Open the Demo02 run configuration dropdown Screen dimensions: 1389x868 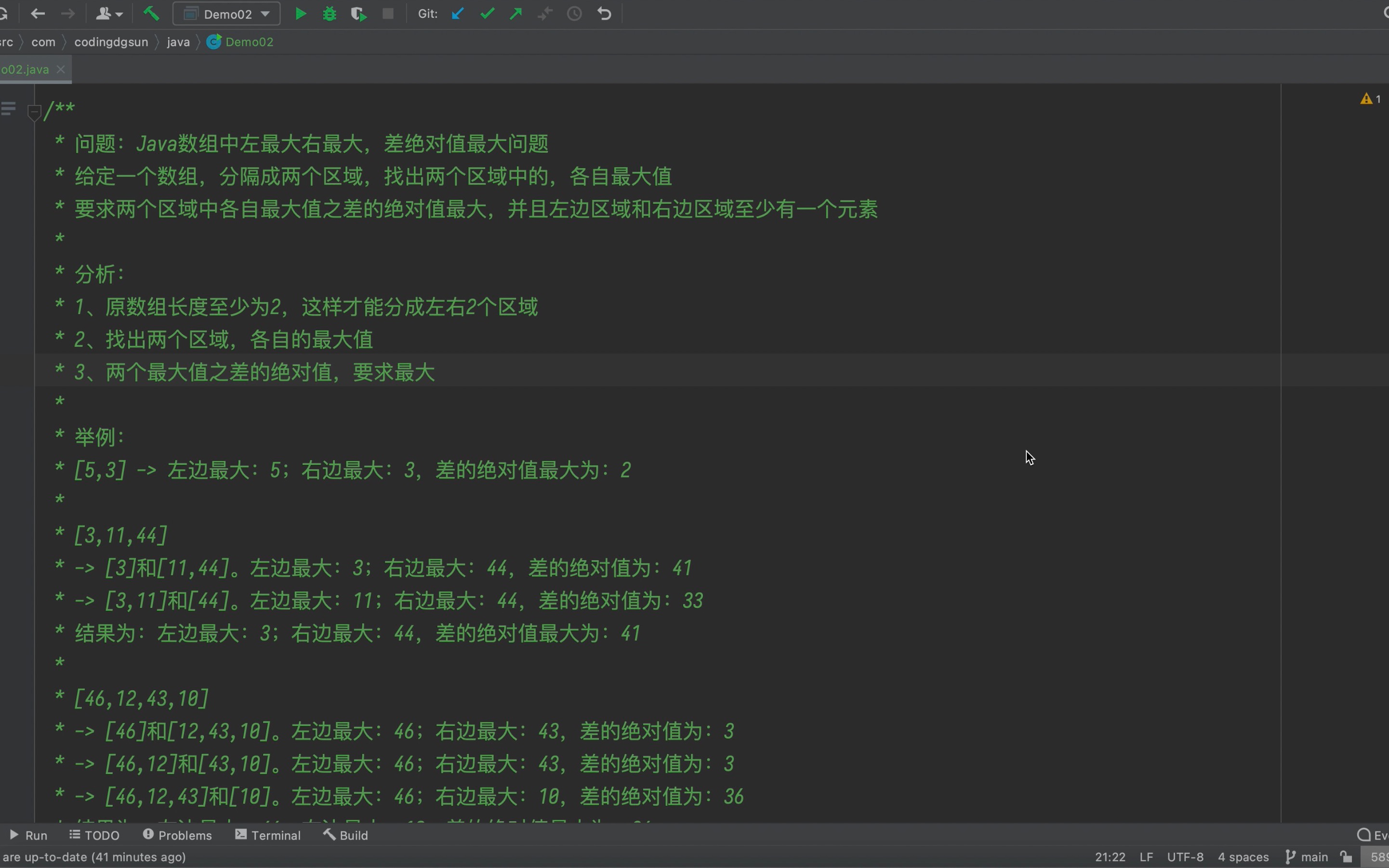click(226, 14)
